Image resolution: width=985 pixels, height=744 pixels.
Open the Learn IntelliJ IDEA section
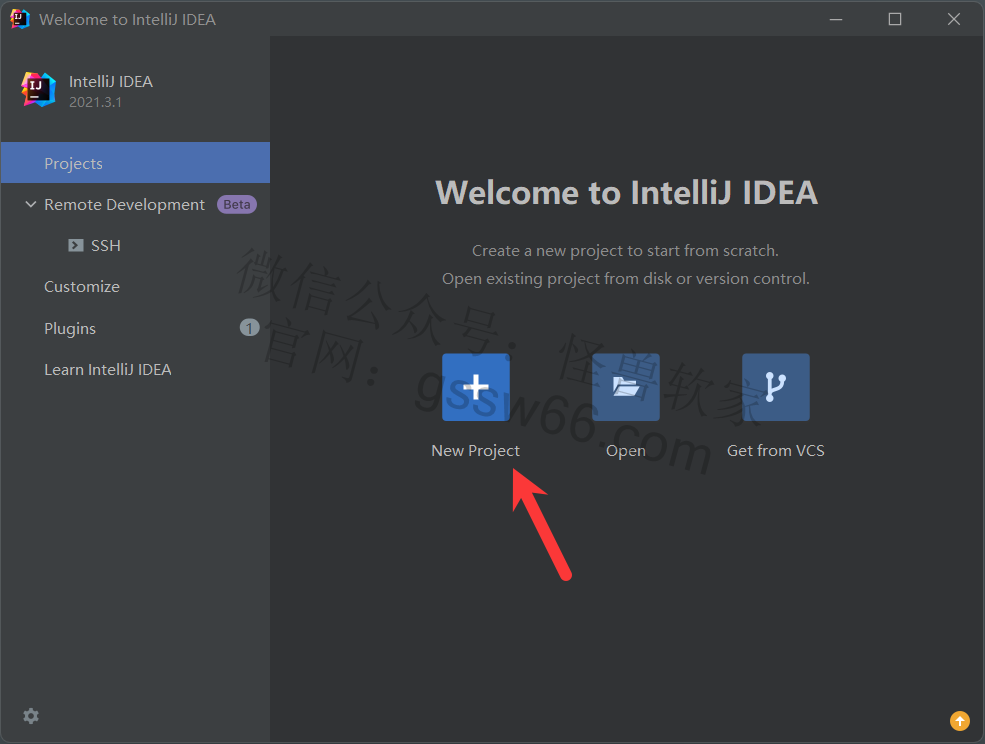click(108, 369)
